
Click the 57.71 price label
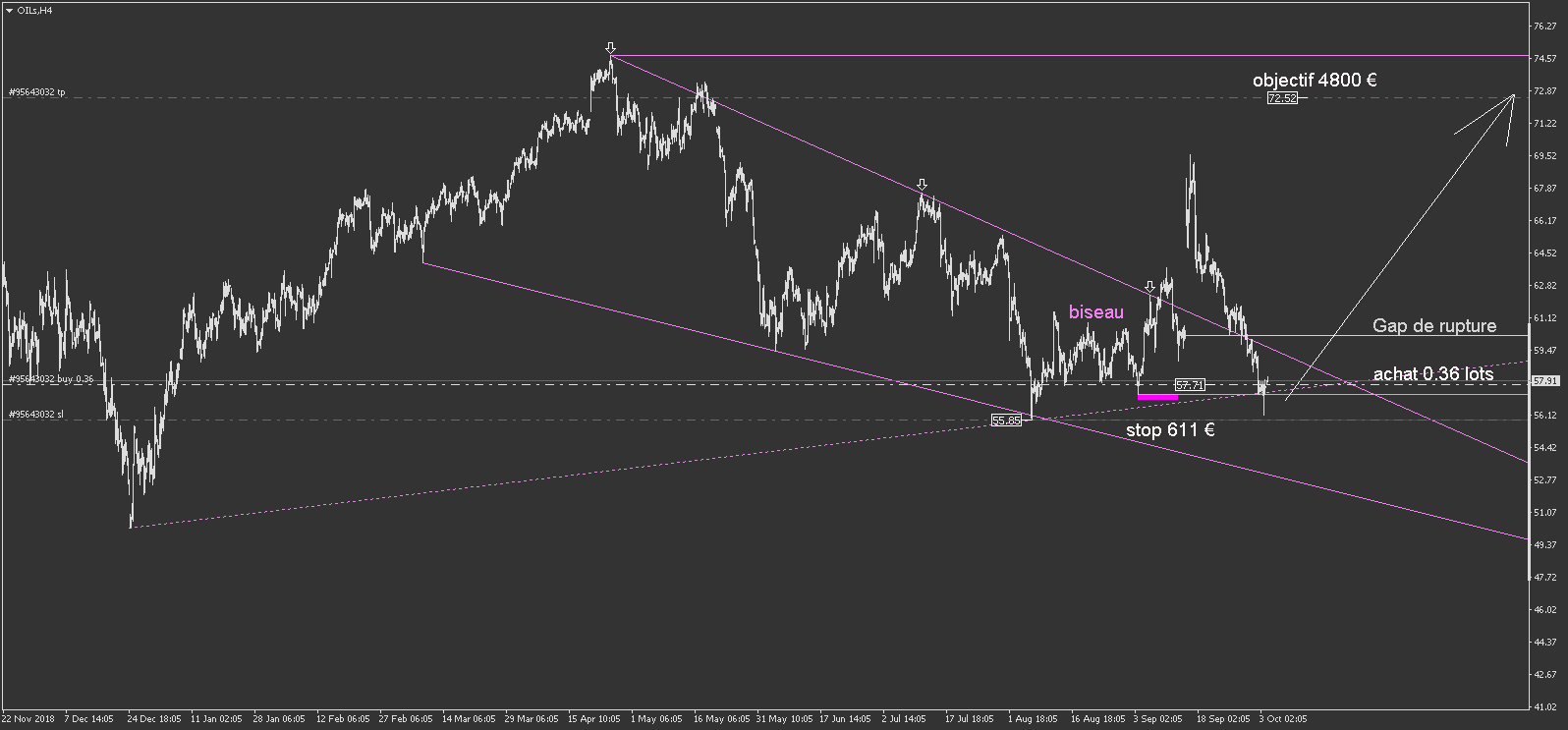1190,385
